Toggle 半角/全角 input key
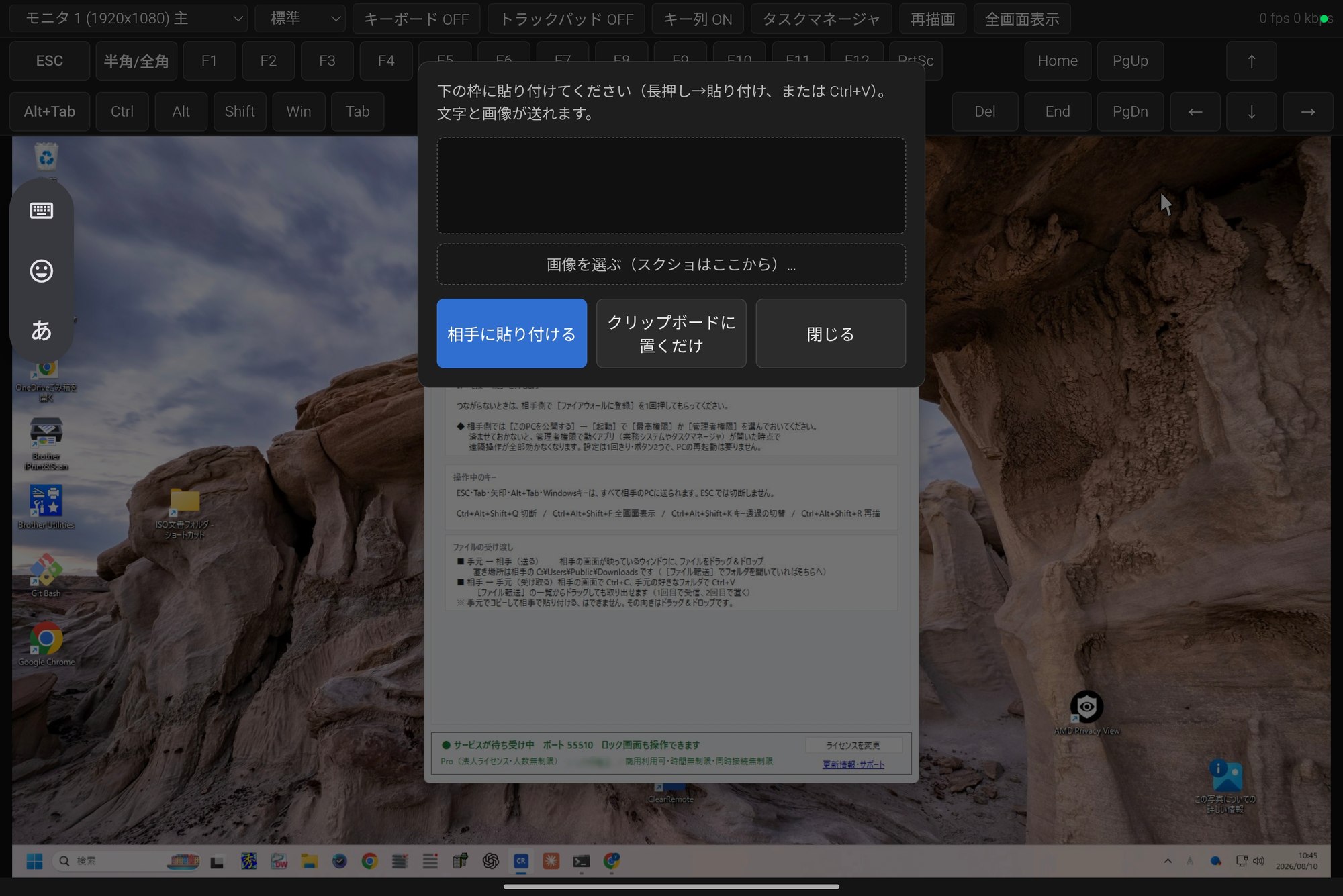Screen dimensions: 1343x896 click(136, 61)
